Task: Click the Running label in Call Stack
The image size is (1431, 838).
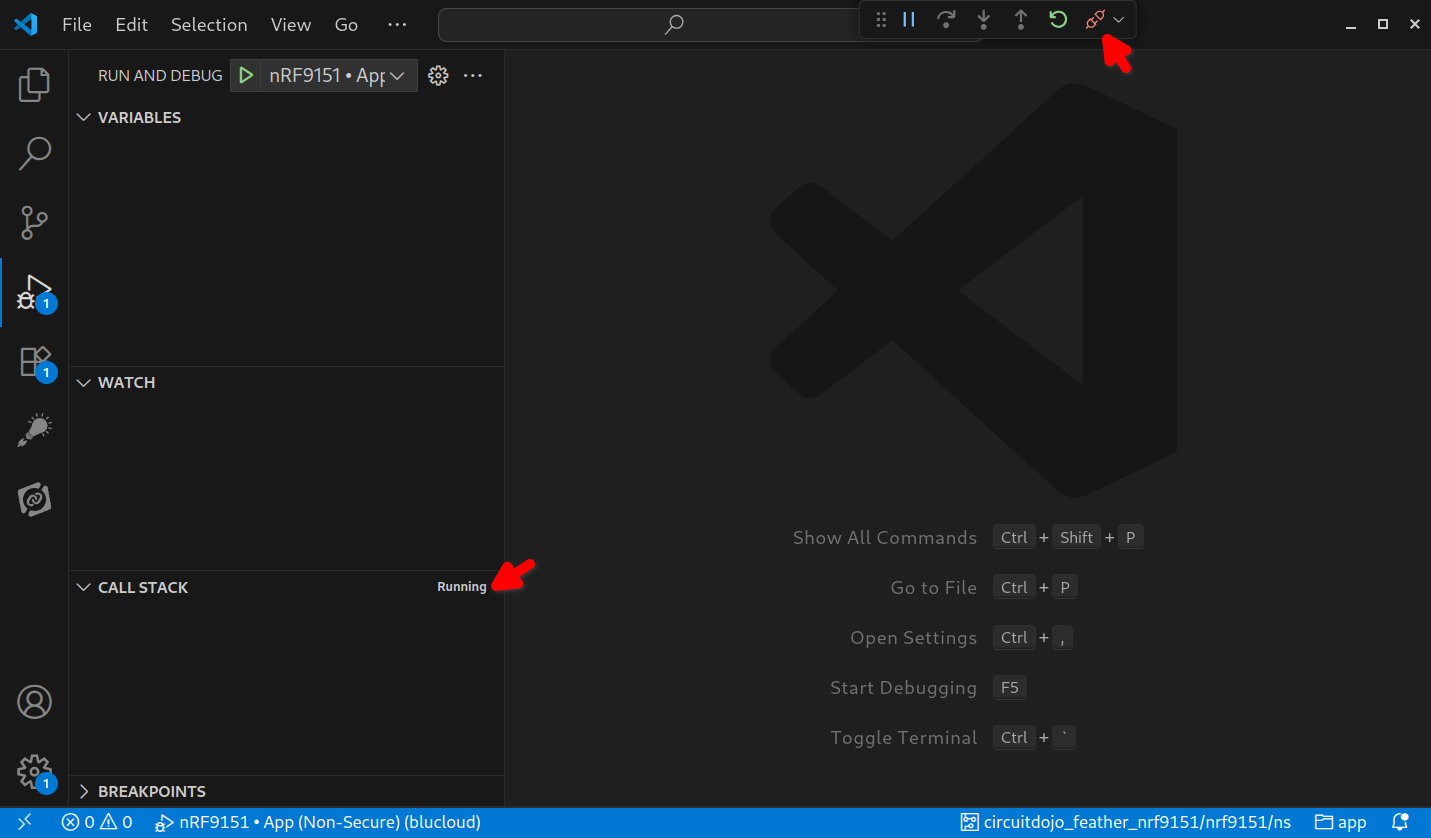Action: point(462,587)
